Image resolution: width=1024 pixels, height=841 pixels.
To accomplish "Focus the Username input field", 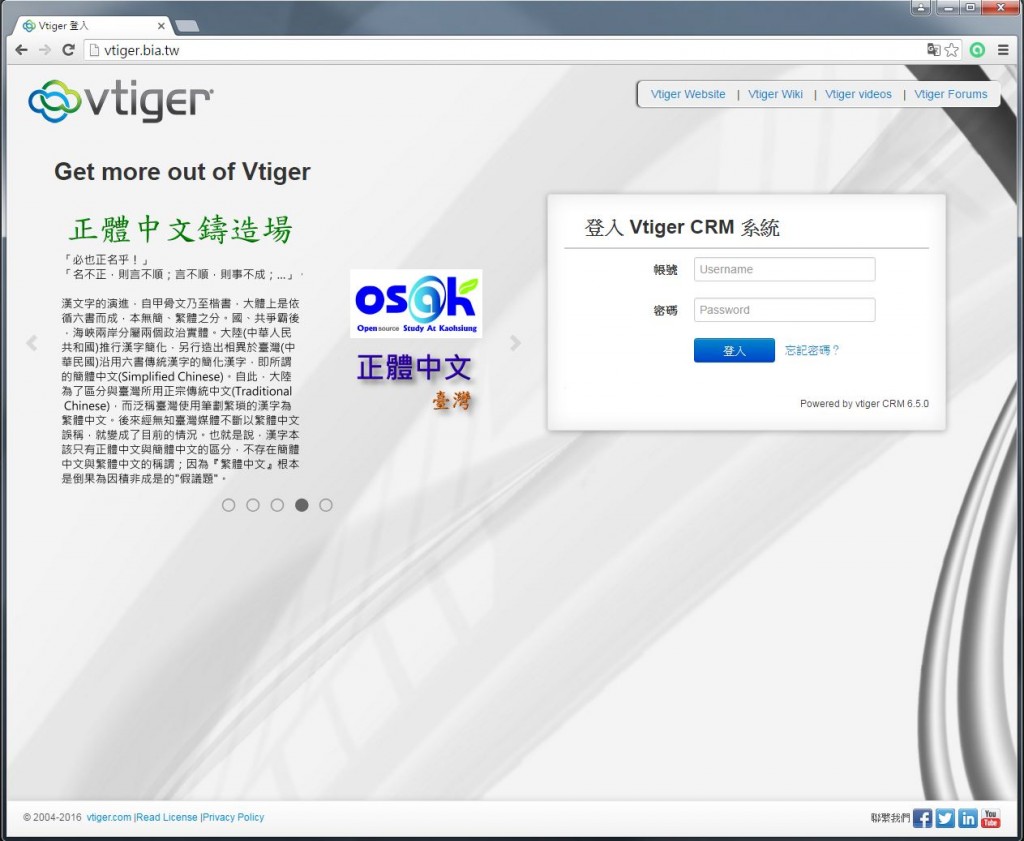I will [x=784, y=269].
